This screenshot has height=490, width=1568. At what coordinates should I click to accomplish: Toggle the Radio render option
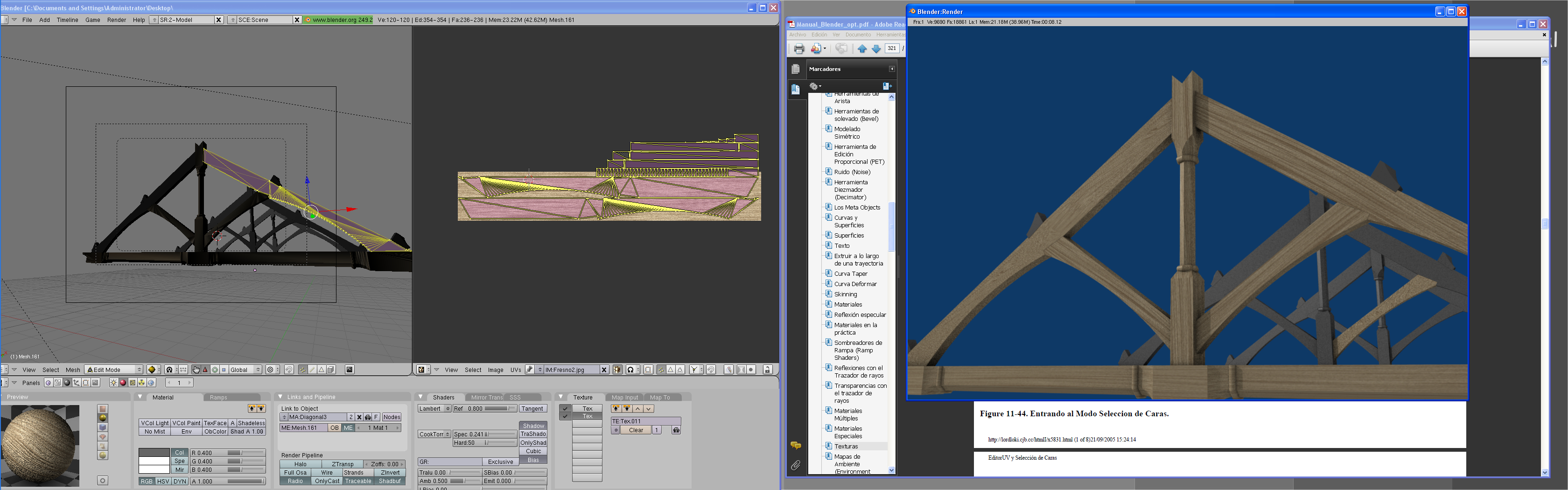[295, 482]
